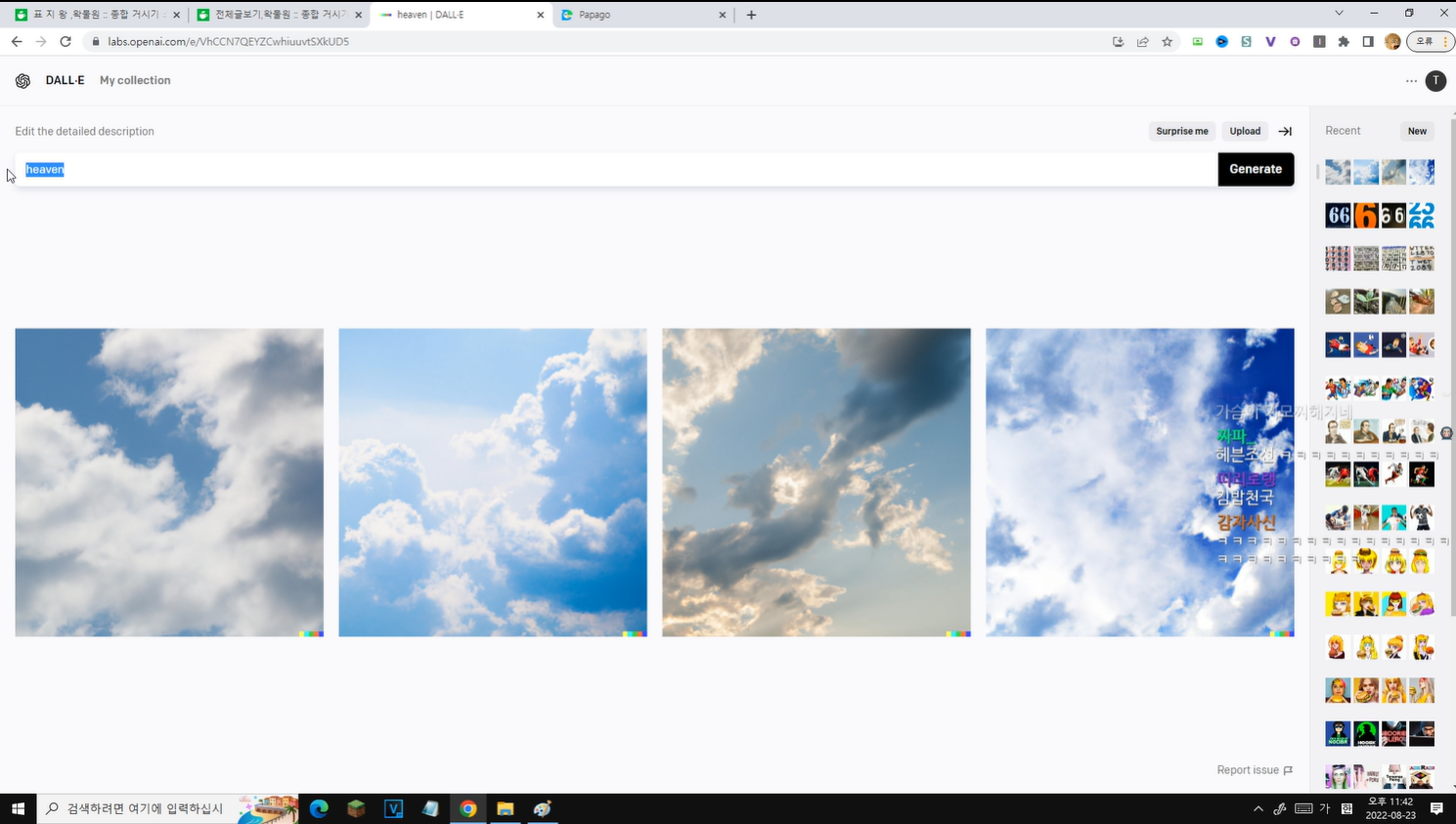Image resolution: width=1456 pixels, height=824 pixels.
Task: Open the blue V app in taskbar
Action: [393, 808]
